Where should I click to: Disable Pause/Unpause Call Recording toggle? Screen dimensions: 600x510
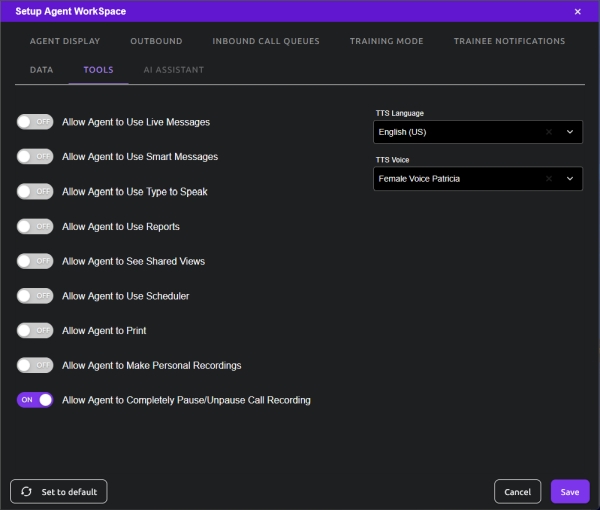[35, 400]
